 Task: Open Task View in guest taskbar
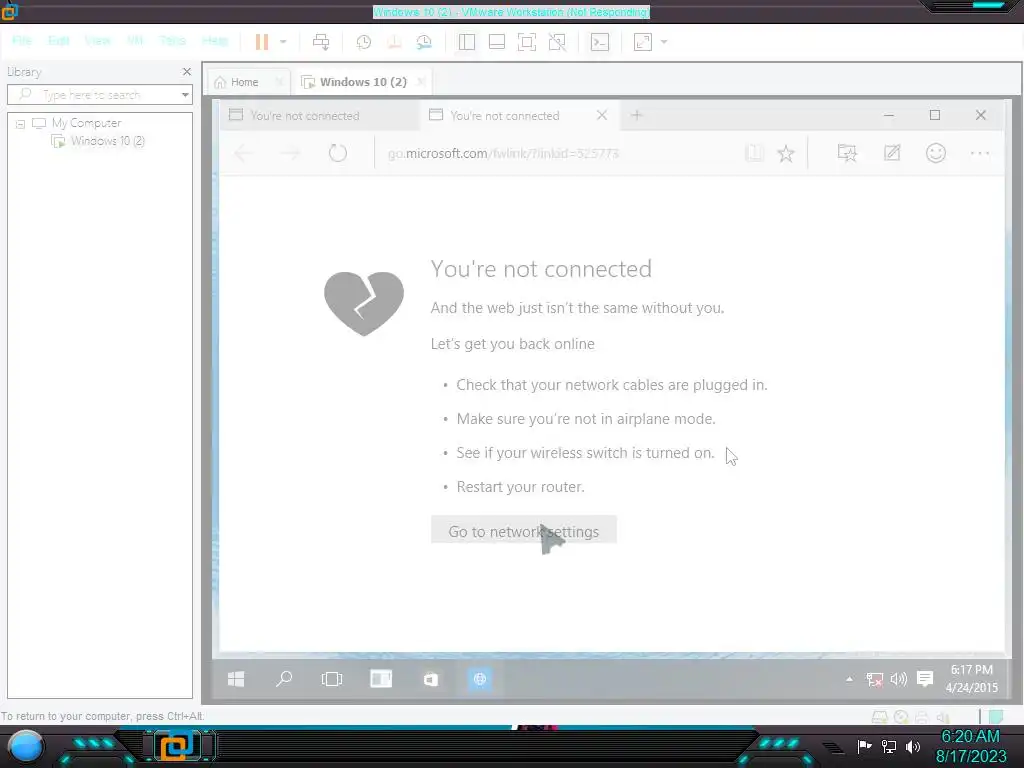332,679
